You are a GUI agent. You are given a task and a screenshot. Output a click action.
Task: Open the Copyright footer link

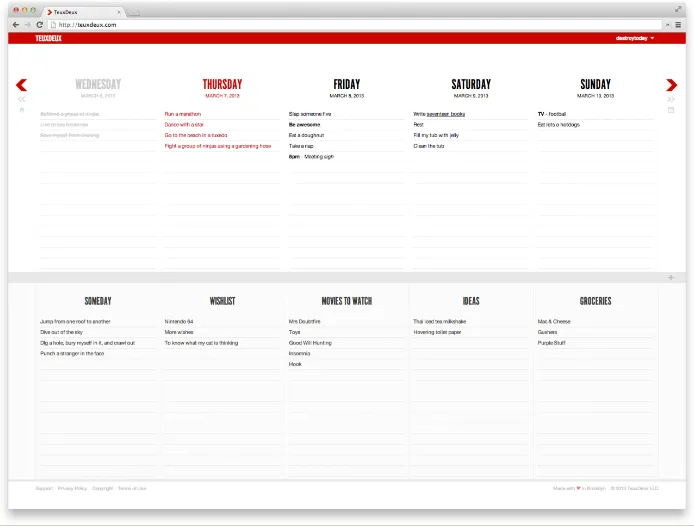click(103, 488)
